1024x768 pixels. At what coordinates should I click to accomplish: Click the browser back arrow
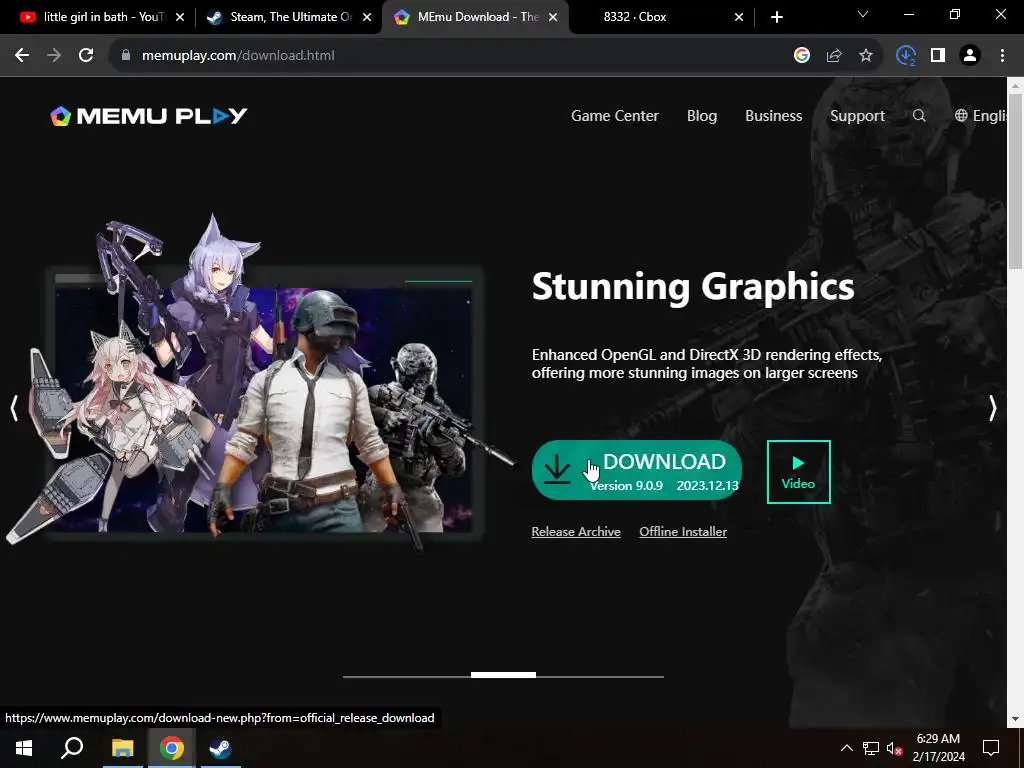point(22,56)
